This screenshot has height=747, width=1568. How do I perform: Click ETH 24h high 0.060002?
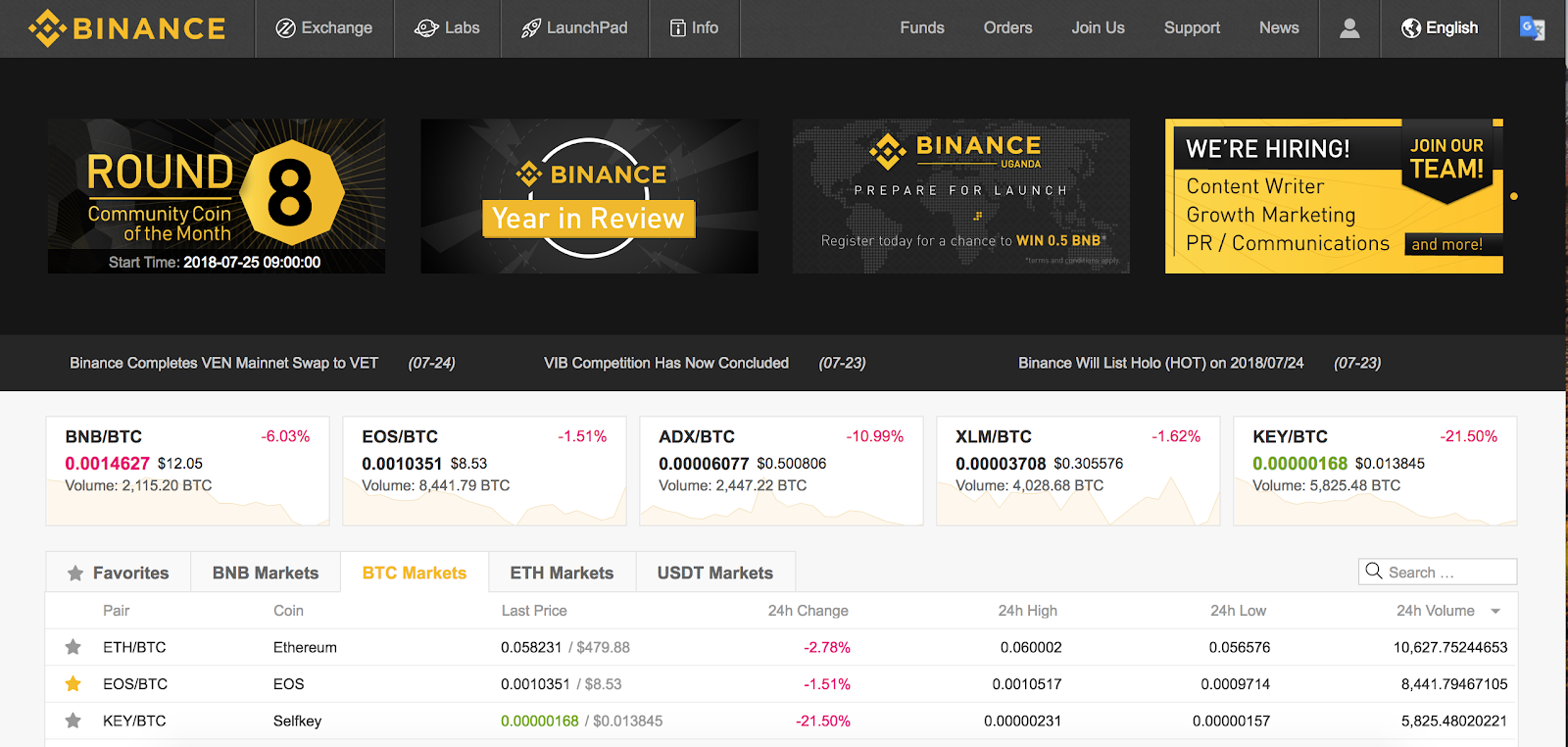point(1031,647)
